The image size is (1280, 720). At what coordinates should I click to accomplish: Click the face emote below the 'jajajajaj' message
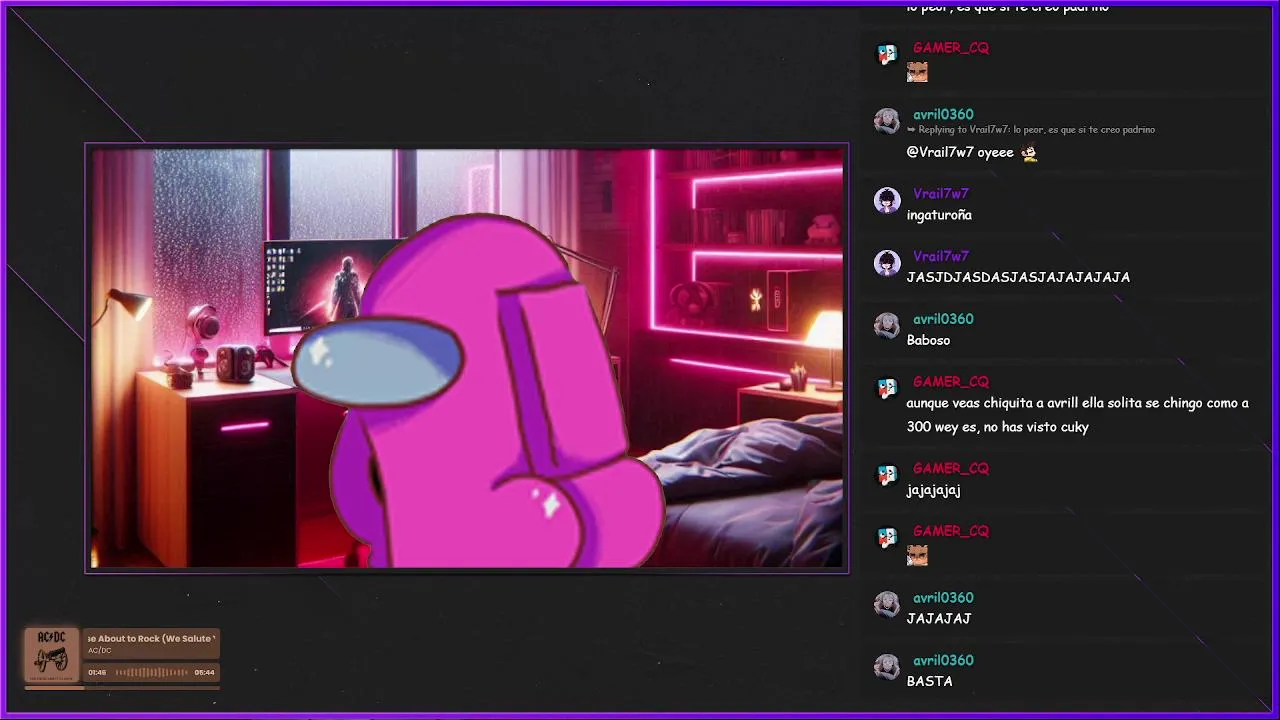(917, 555)
